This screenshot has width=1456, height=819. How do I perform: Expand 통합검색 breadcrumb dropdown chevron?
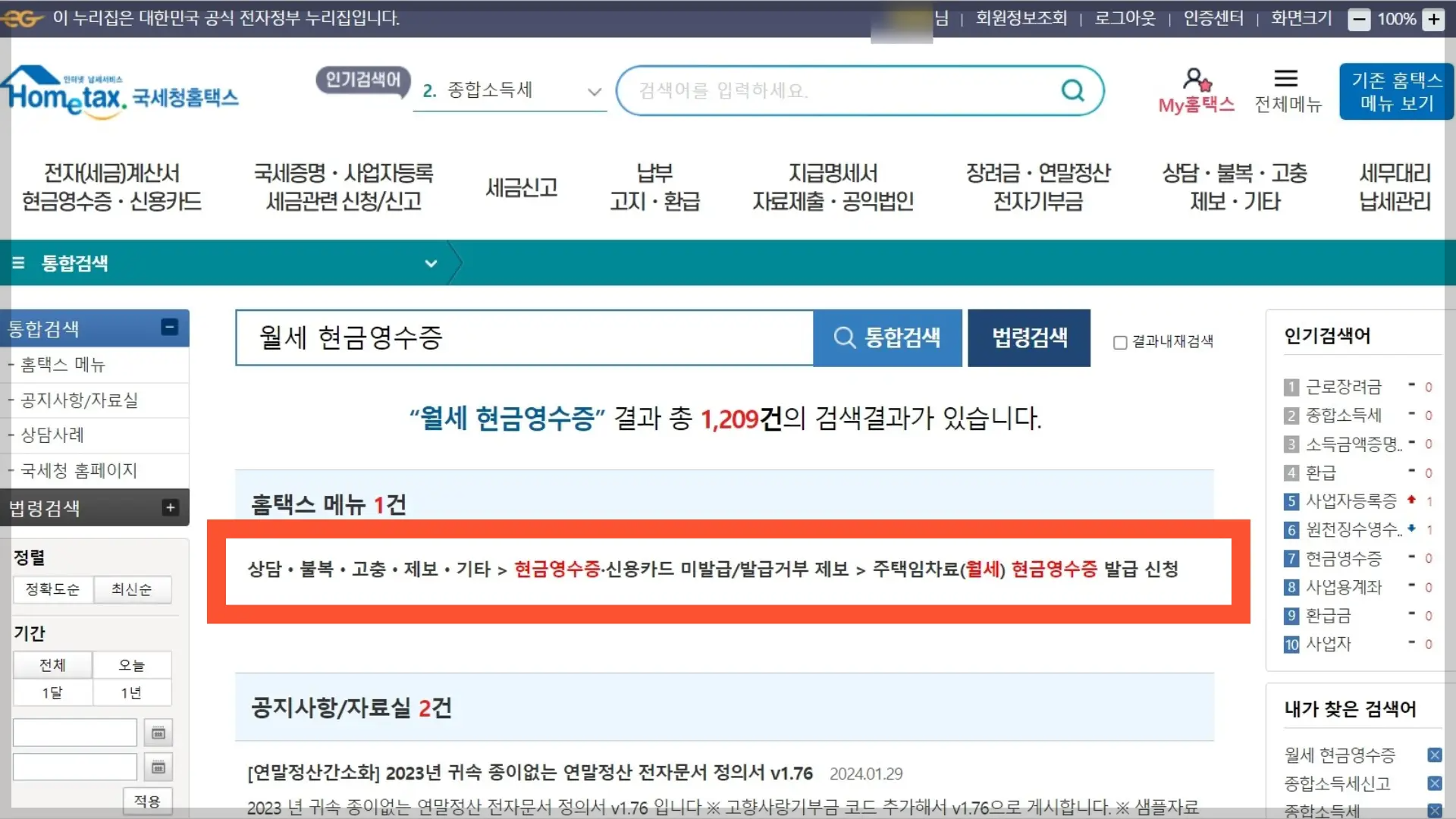(x=431, y=263)
